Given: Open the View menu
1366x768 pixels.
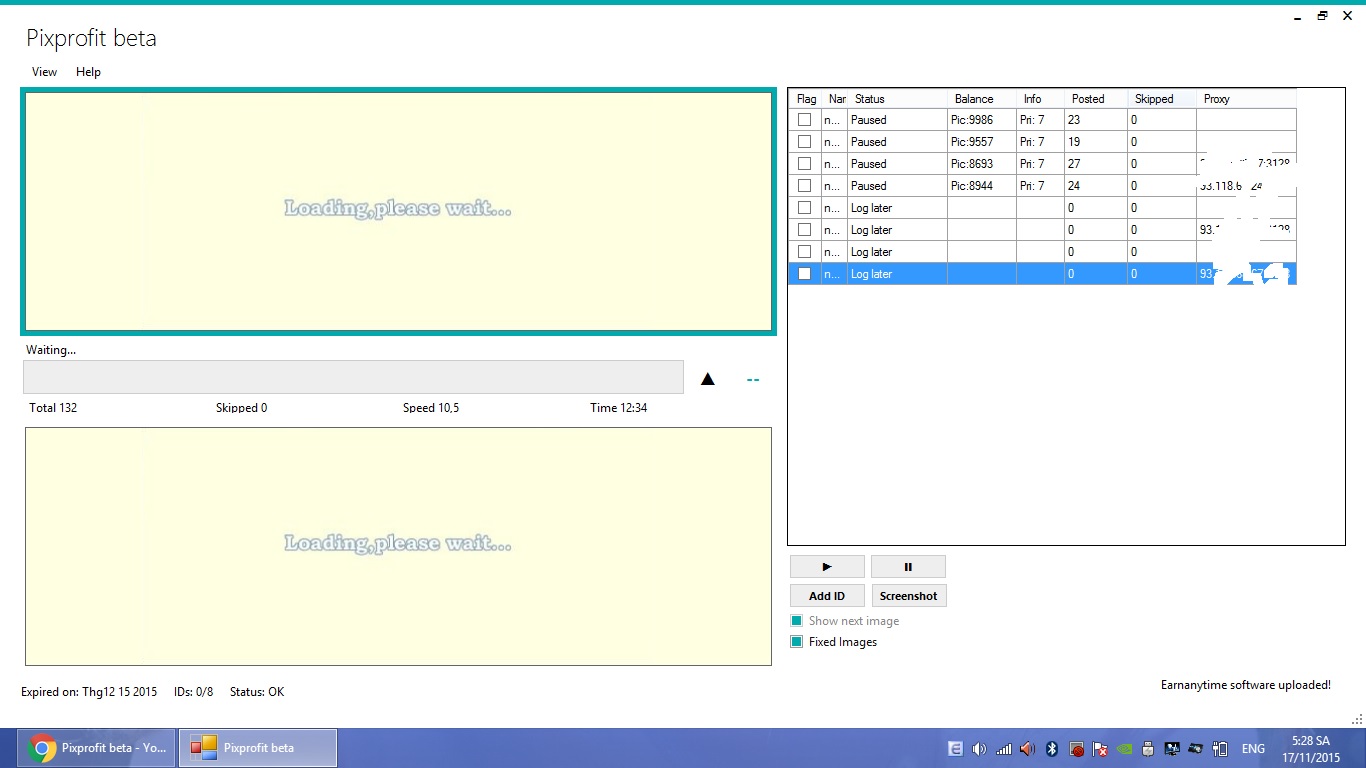Looking at the screenshot, I should pyautogui.click(x=44, y=72).
